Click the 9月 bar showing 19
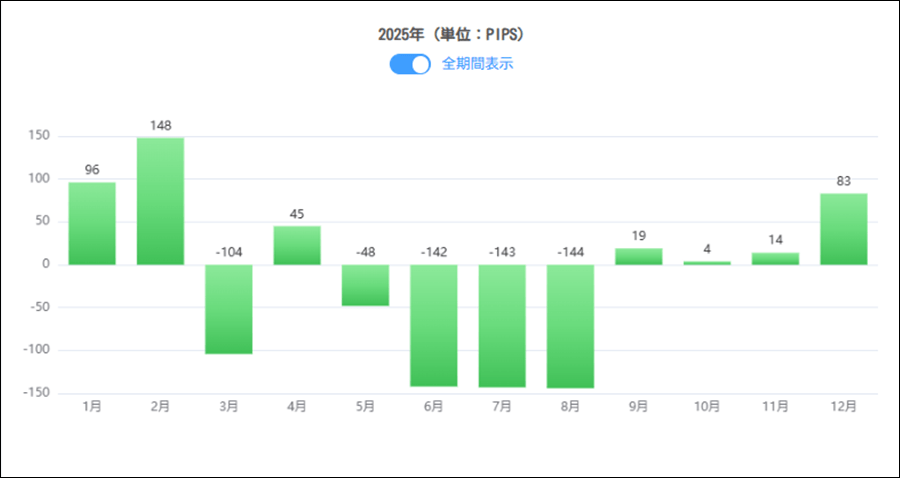Image resolution: width=900 pixels, height=478 pixels. coord(639,256)
